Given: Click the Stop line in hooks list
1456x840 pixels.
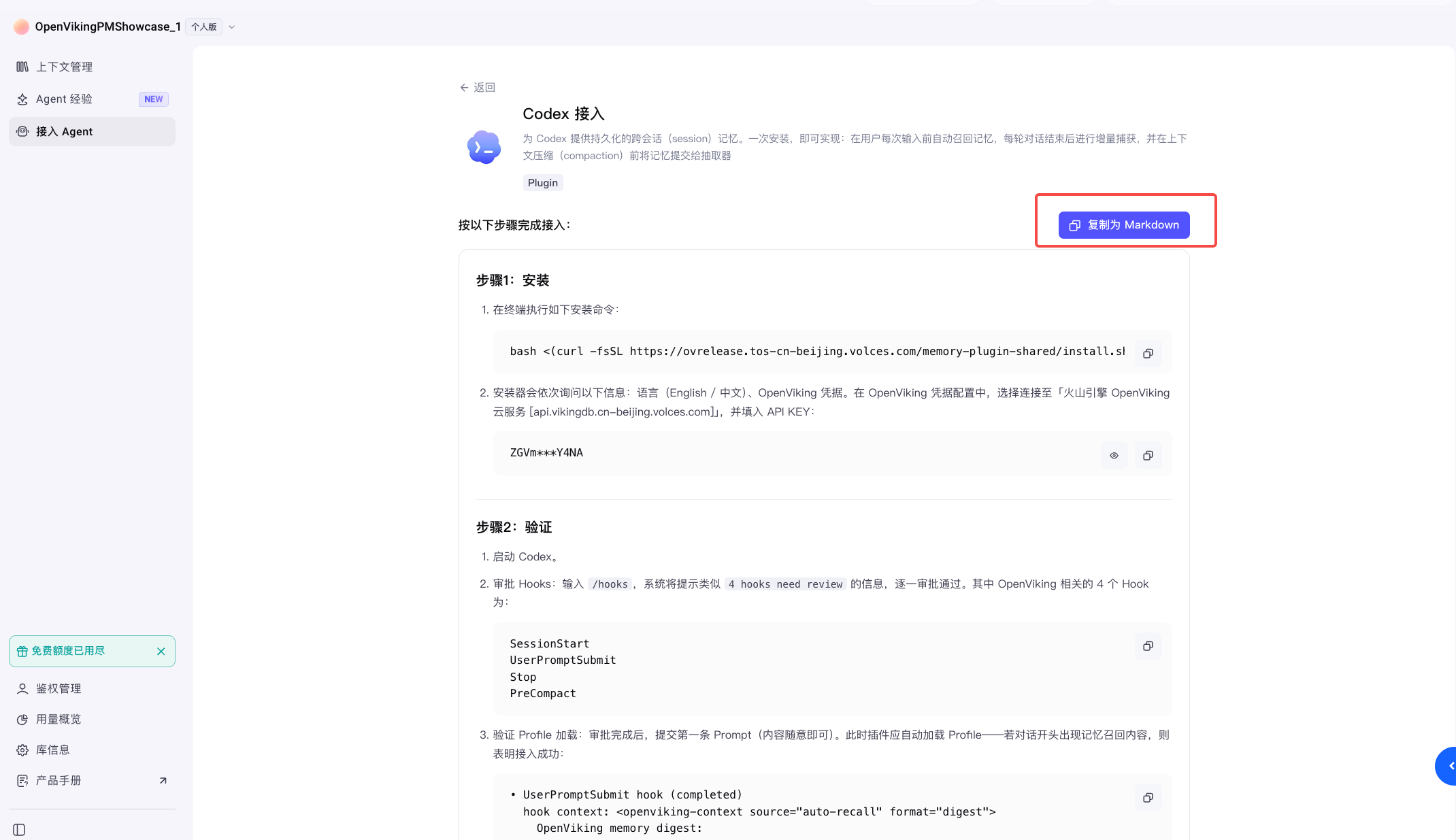Looking at the screenshot, I should coord(523,677).
